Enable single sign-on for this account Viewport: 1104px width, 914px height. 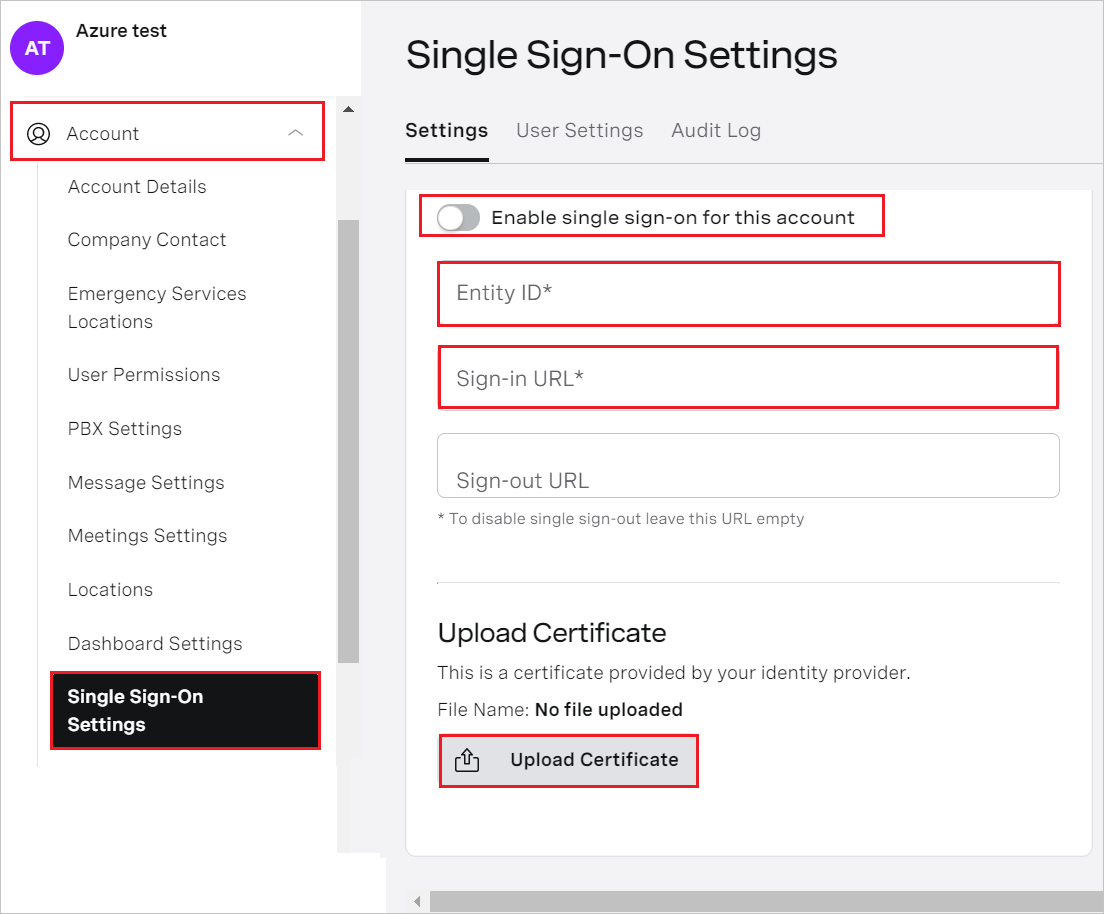pyautogui.click(x=457, y=216)
